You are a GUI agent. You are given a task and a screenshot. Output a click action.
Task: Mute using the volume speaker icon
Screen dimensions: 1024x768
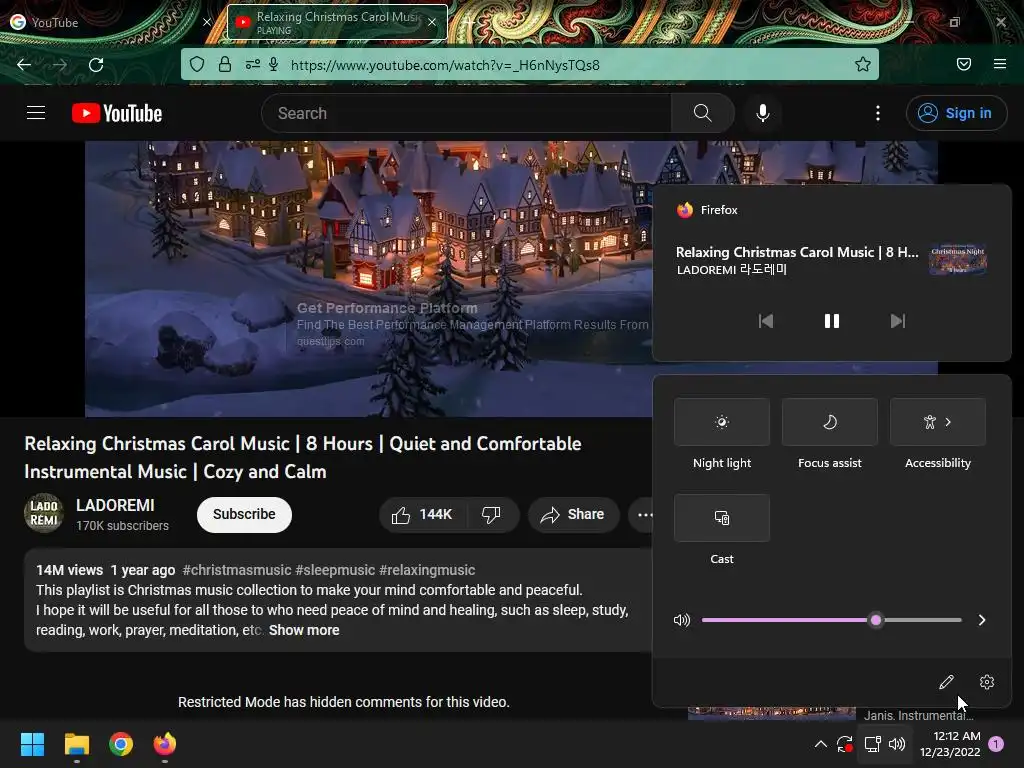point(681,620)
